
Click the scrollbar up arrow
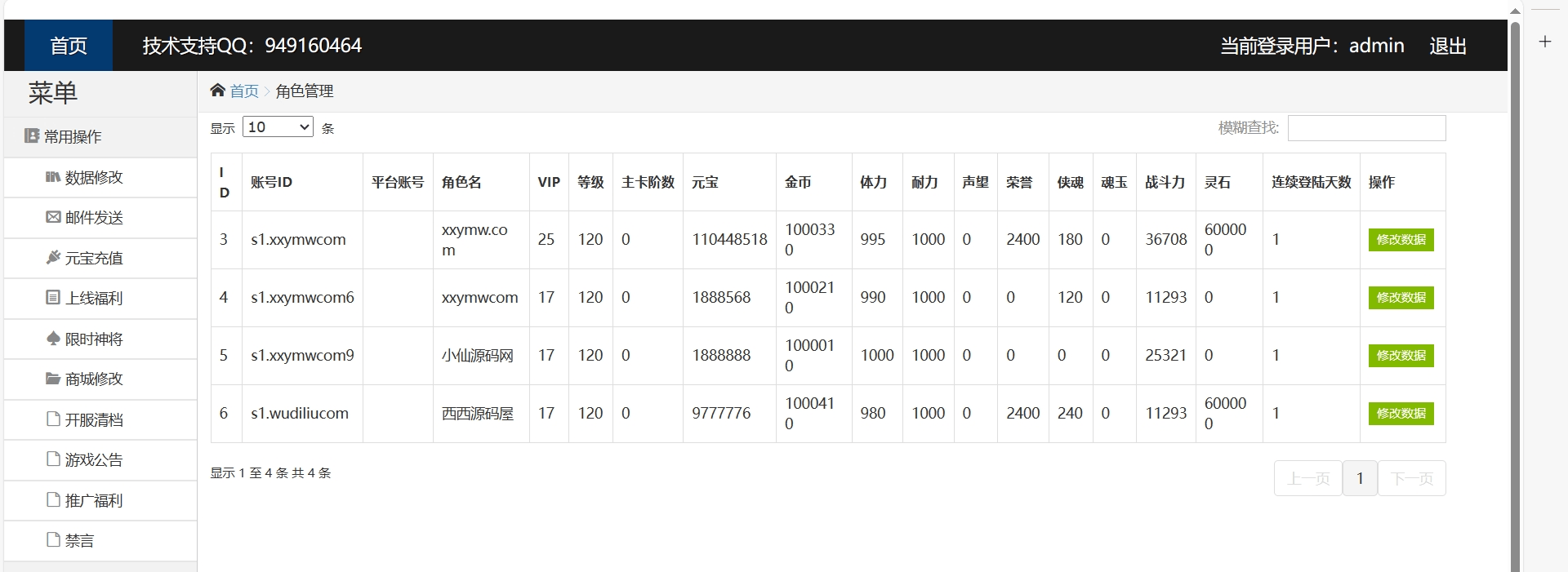(1515, 11)
